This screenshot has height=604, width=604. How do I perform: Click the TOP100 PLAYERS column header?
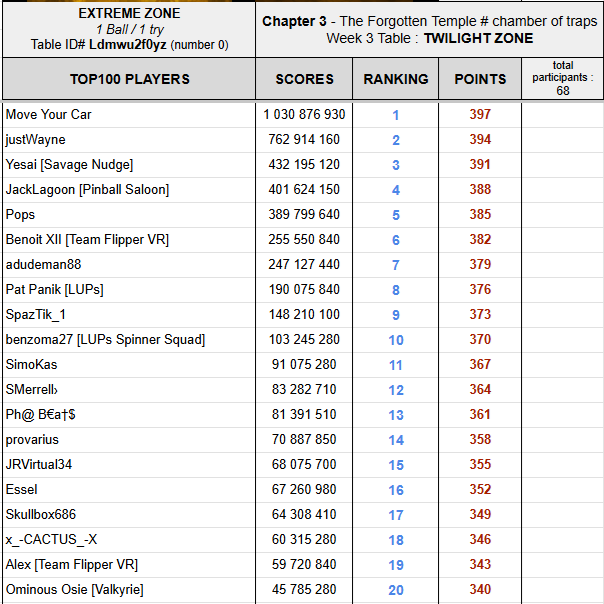(129, 79)
